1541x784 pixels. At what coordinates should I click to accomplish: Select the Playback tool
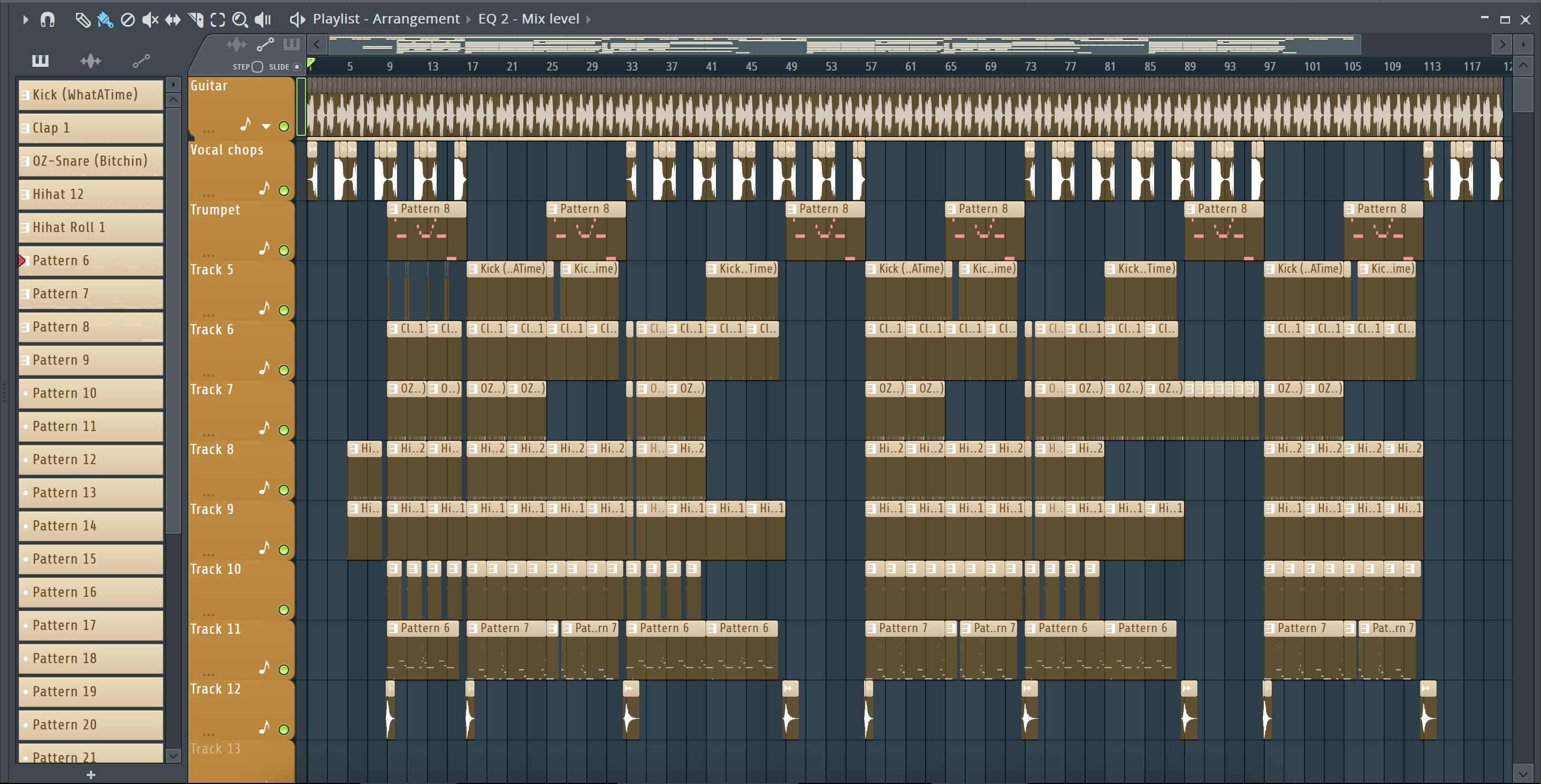pos(263,20)
